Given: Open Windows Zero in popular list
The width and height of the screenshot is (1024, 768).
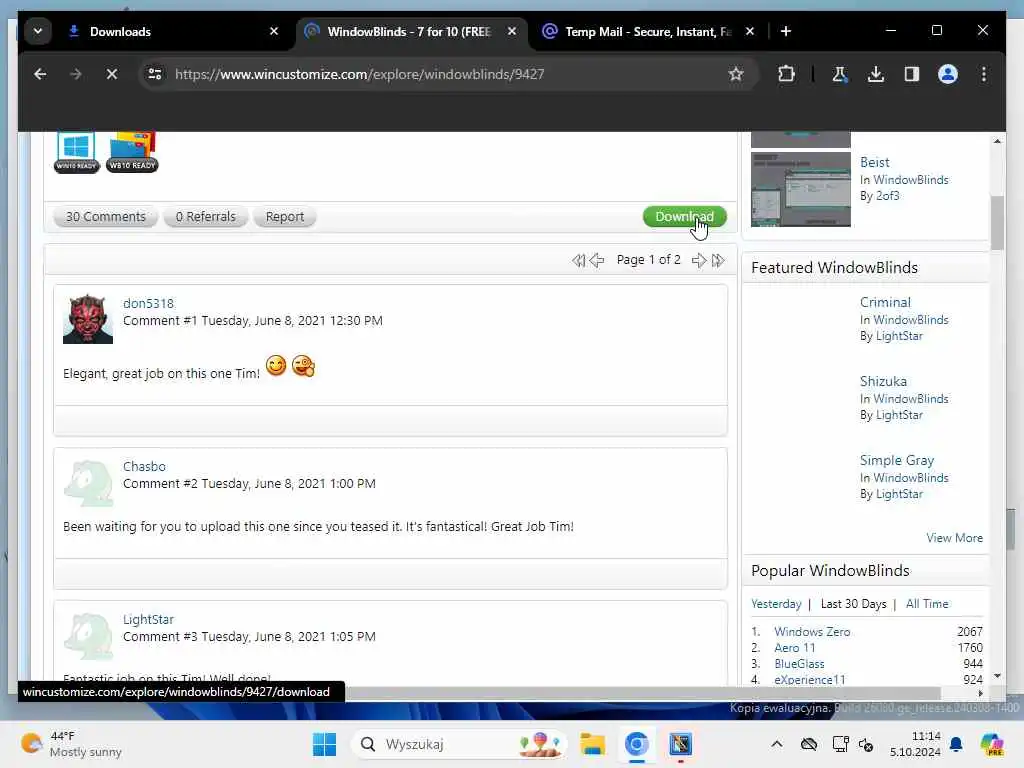Looking at the screenshot, I should coord(812,632).
